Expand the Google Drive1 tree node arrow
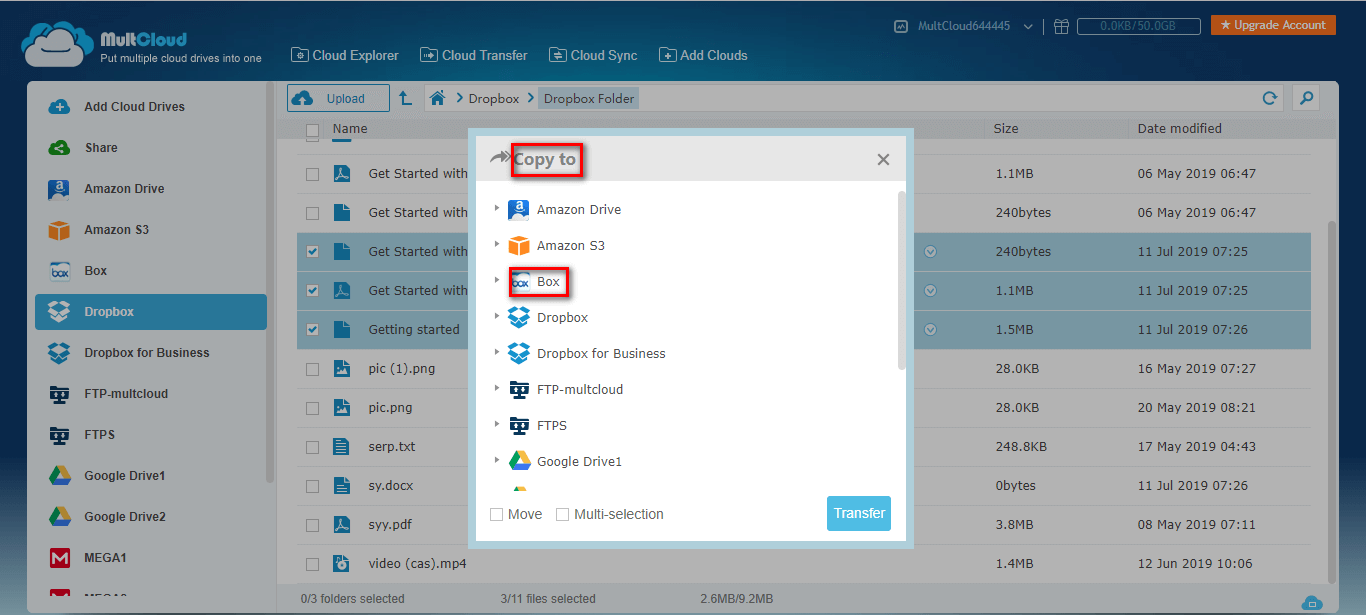 click(x=497, y=461)
